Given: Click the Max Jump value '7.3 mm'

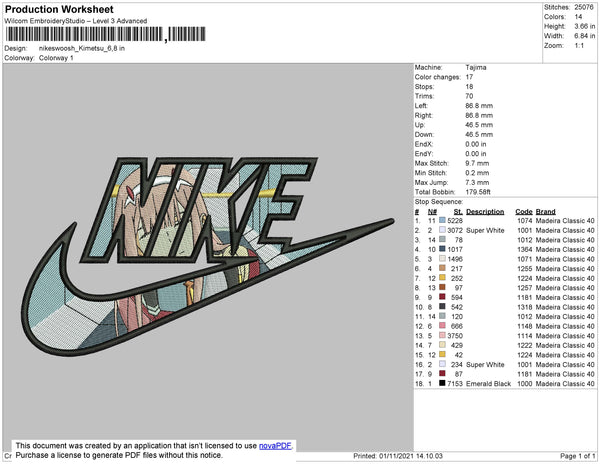Looking at the screenshot, I should click(x=477, y=182).
